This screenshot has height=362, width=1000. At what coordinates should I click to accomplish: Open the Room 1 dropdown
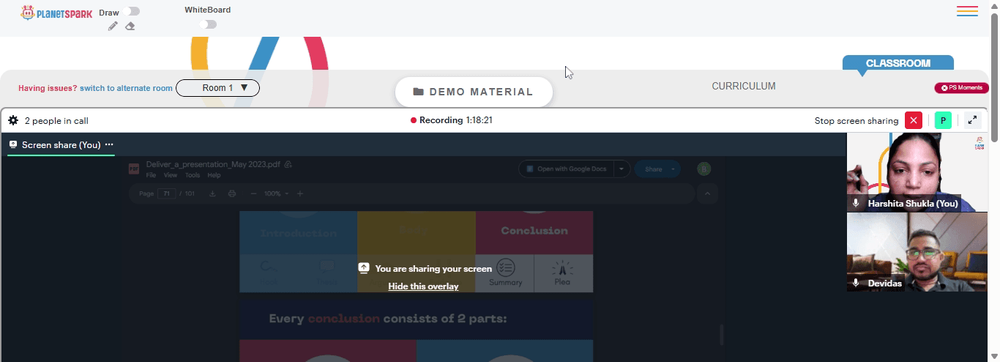[217, 88]
